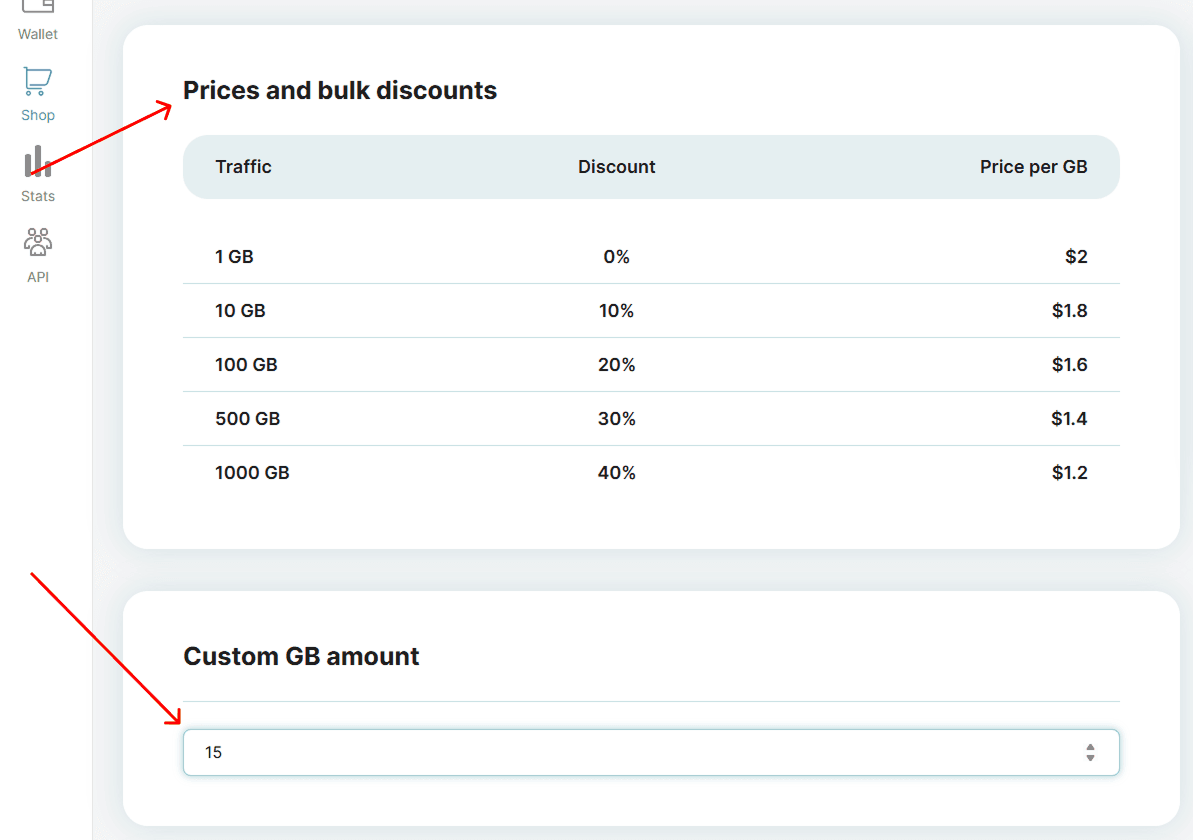Click the Price per GB column header
This screenshot has height=840, width=1193.
coord(1033,167)
